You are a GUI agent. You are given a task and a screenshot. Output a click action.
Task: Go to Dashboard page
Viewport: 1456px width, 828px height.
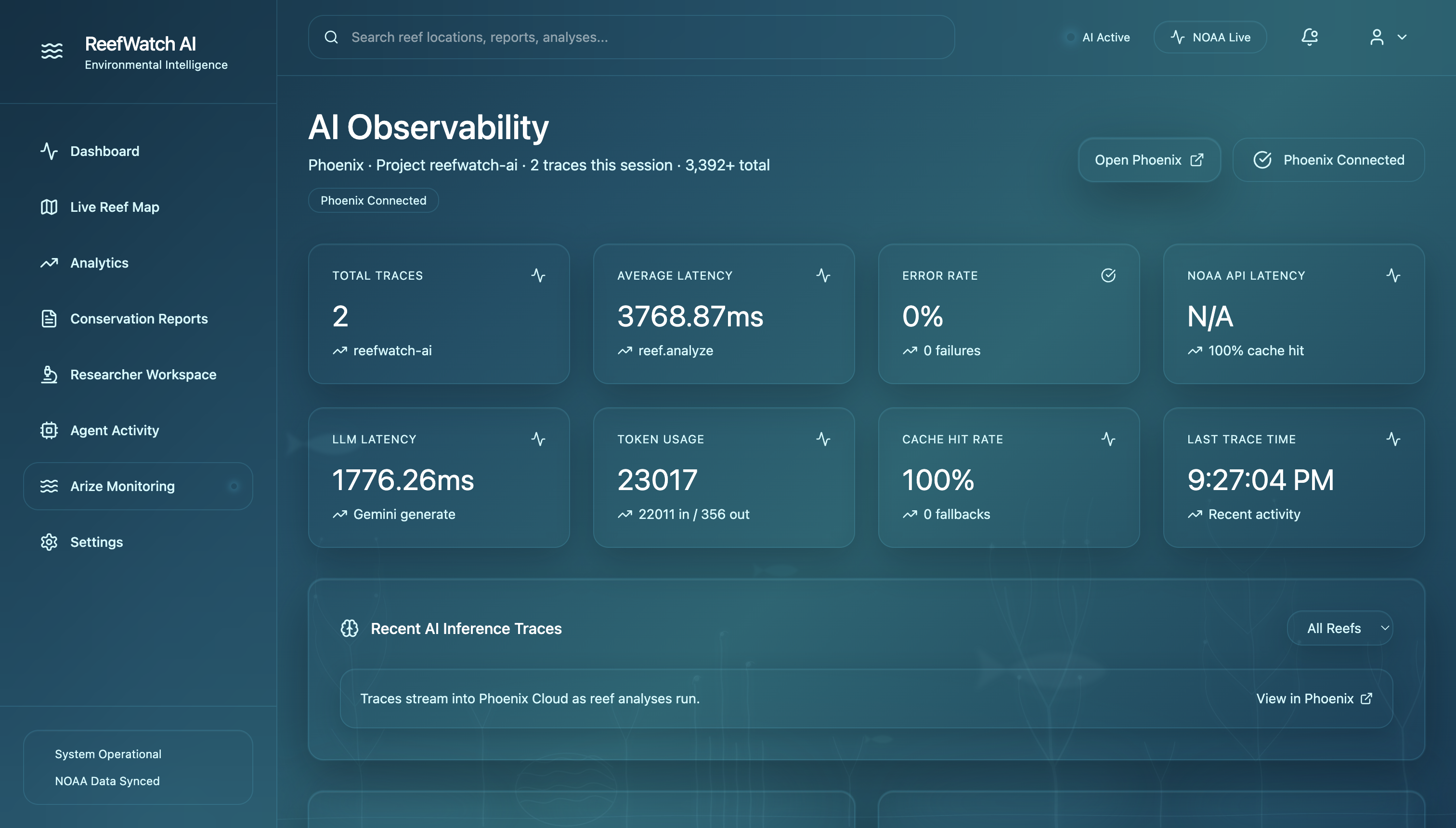click(x=138, y=151)
